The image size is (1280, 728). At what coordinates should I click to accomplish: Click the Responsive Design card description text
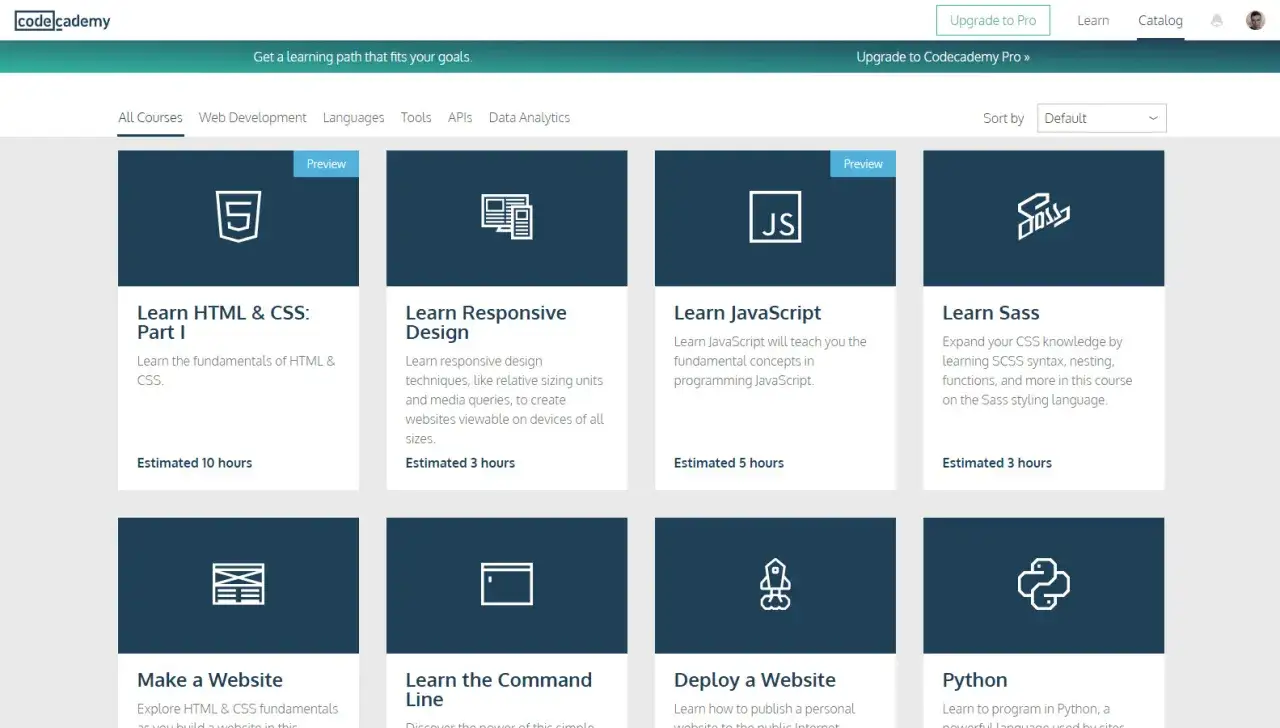(505, 400)
